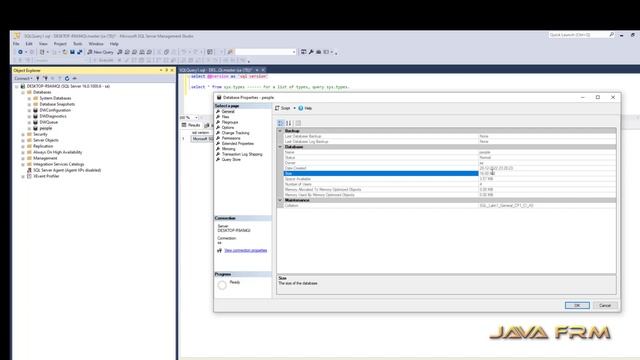The image size is (640, 360).
Task: Click the Categorized view icon in property grid
Action: click(281, 123)
